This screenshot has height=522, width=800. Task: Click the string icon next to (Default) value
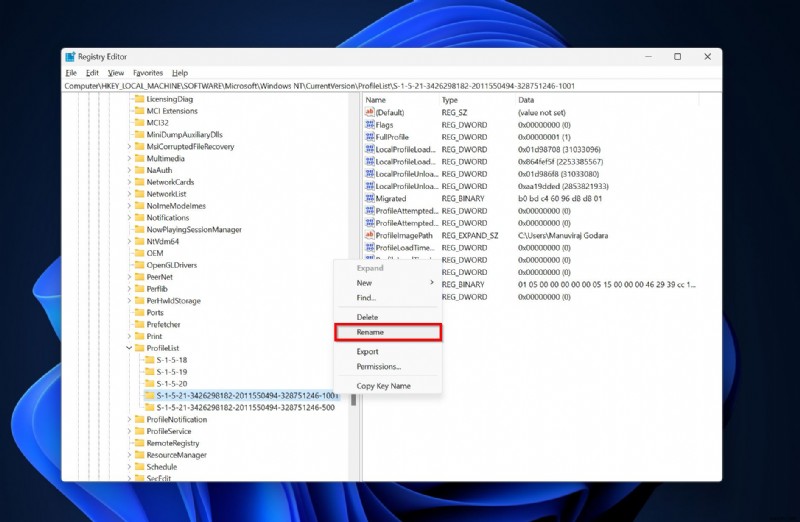point(370,112)
